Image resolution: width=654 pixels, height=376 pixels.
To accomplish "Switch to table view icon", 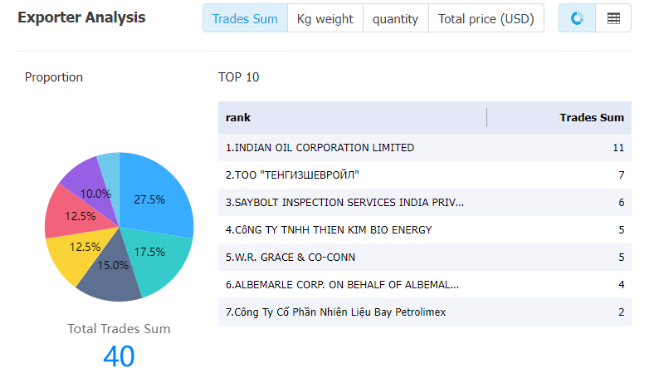I will [614, 18].
